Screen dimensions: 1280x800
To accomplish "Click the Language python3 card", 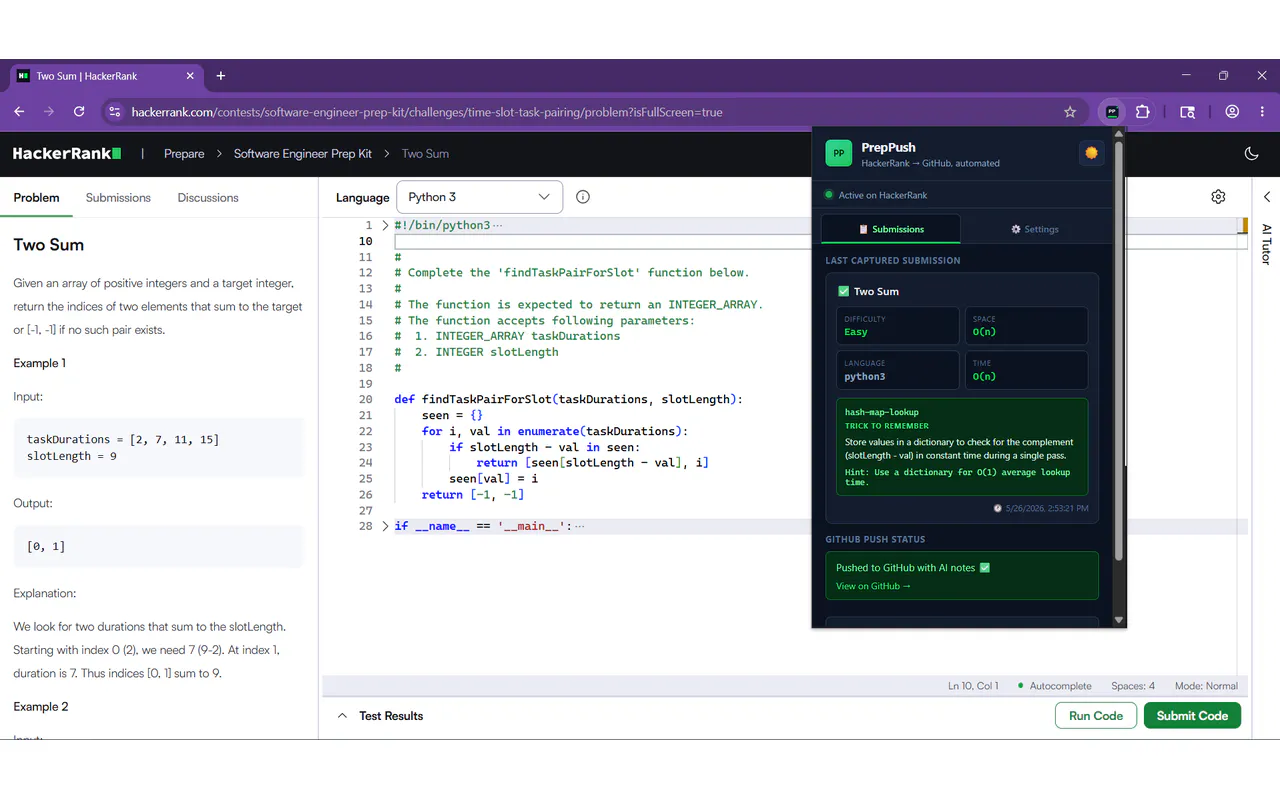I will (897, 370).
